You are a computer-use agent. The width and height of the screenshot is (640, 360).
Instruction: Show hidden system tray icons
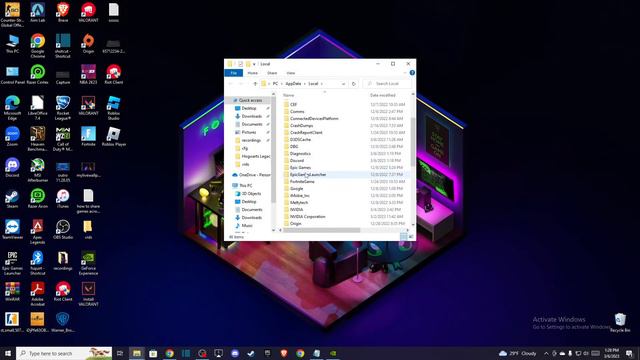tap(546, 353)
